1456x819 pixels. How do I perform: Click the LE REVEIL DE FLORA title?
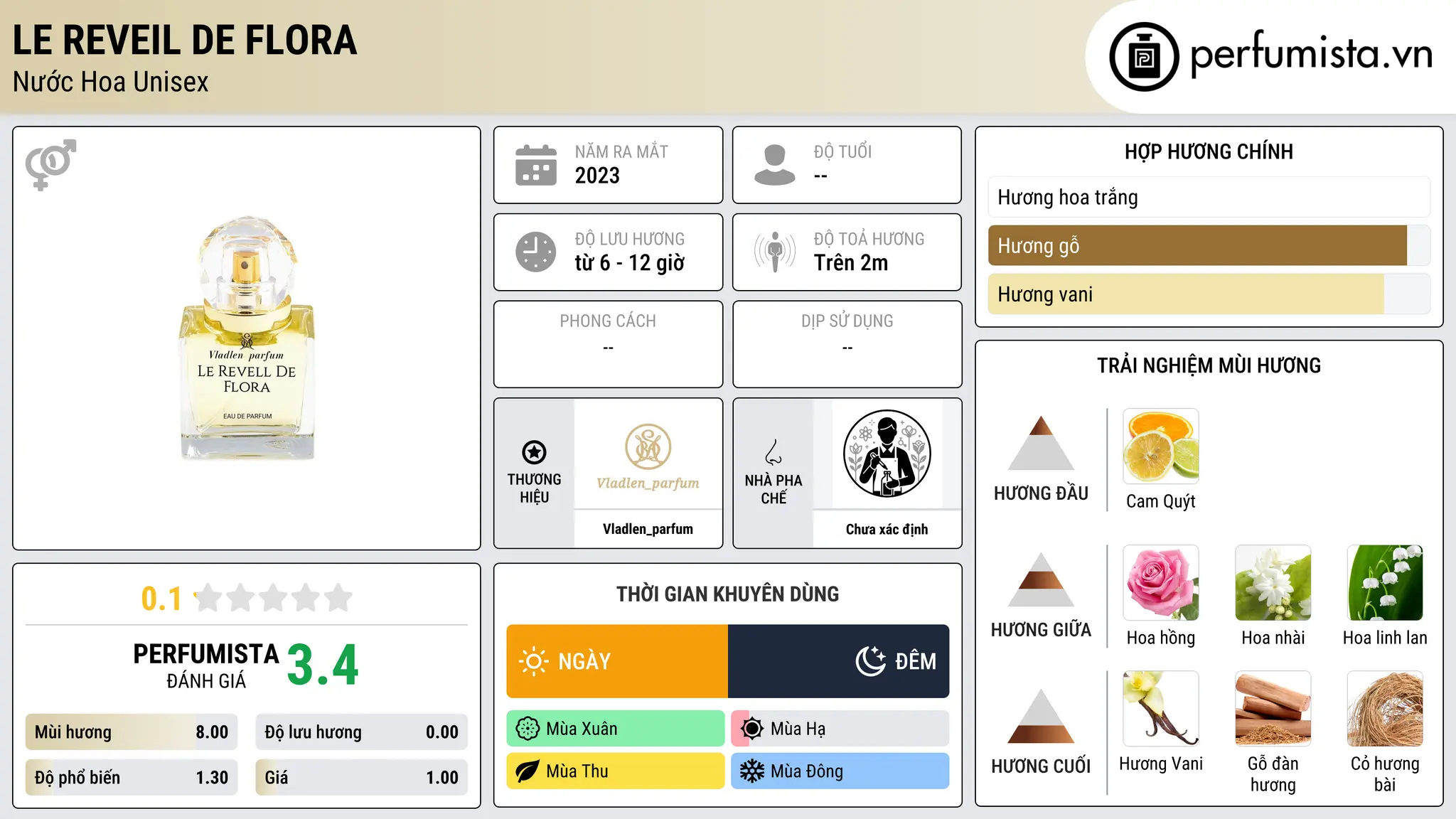tap(185, 40)
